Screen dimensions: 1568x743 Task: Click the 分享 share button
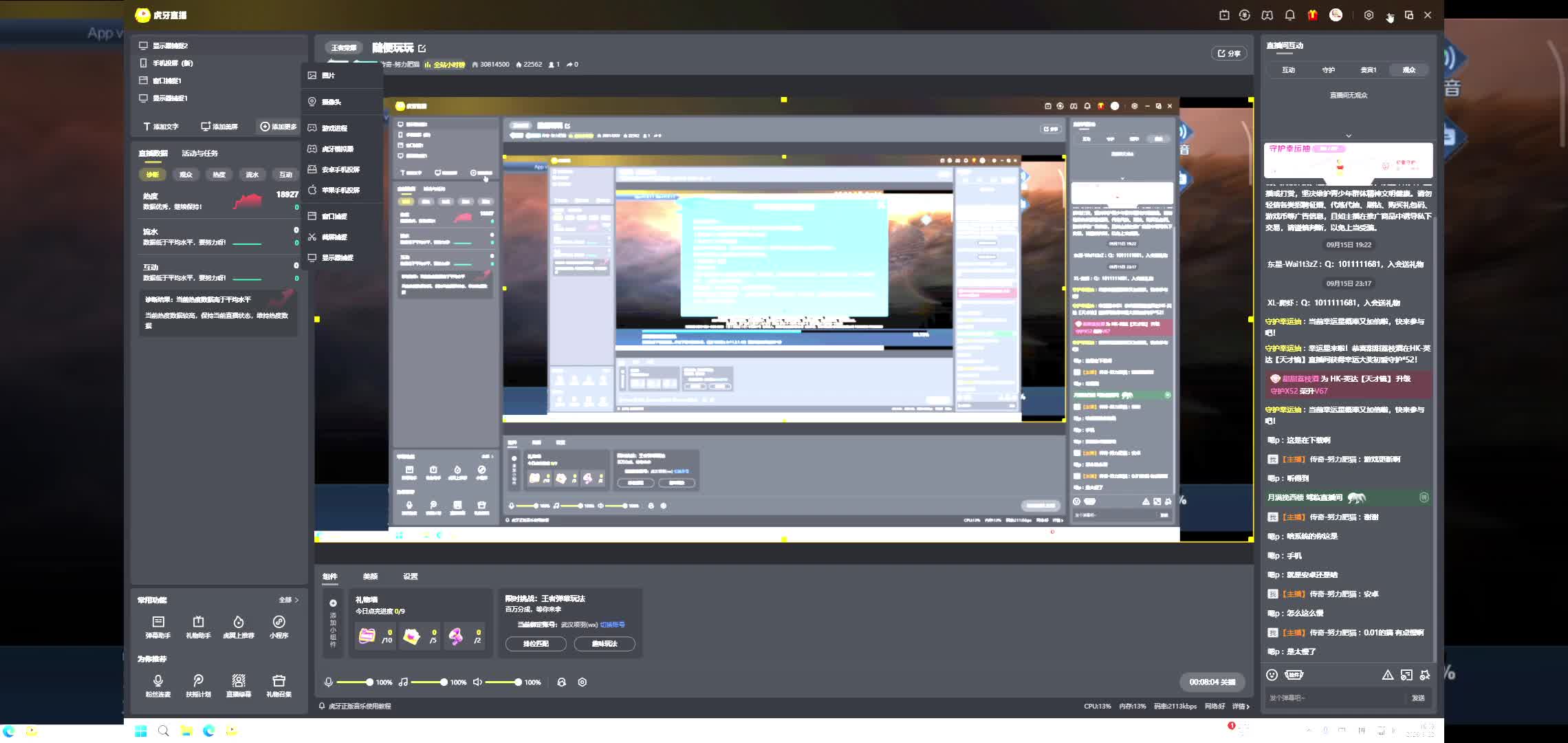pyautogui.click(x=1229, y=53)
